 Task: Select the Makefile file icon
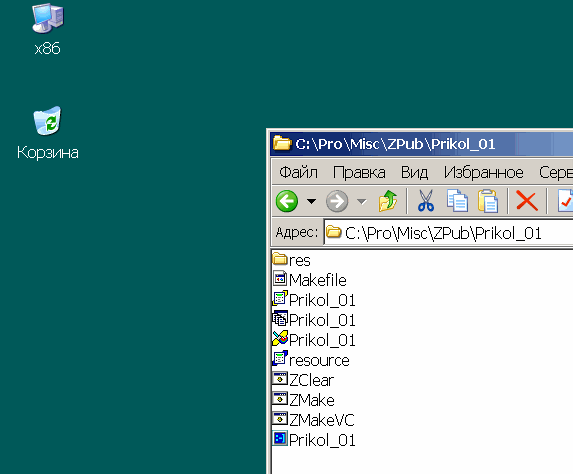coord(280,278)
